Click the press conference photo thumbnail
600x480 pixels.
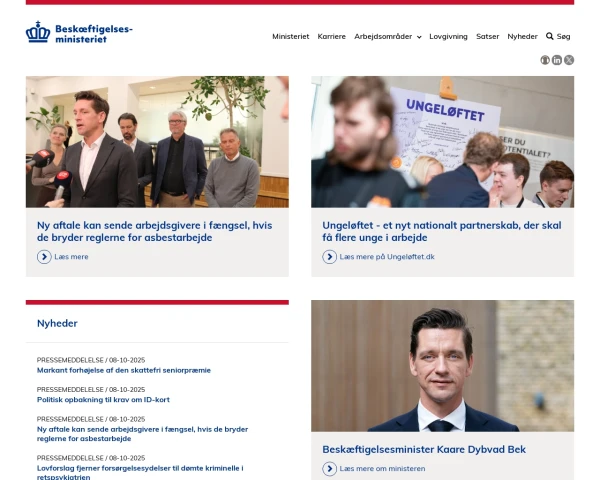[157, 142]
